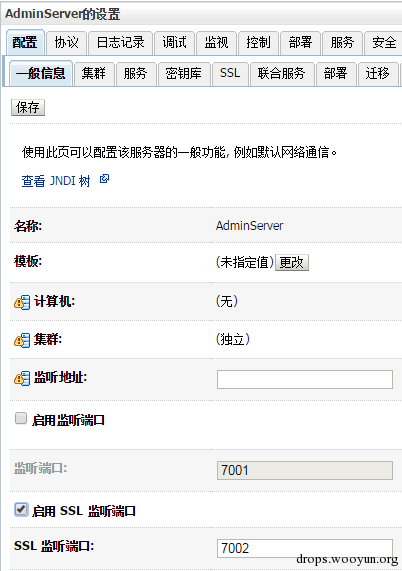This screenshot has height=571, width=402.
Task: Open the 日志记录 tab
Action: [121, 43]
